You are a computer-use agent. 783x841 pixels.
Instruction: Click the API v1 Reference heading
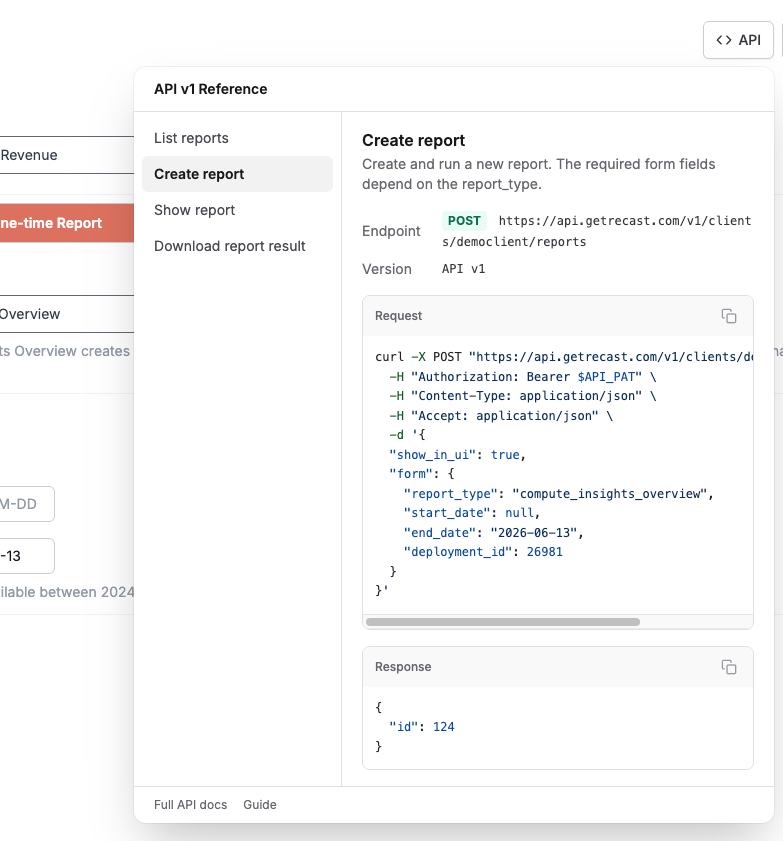click(x=210, y=89)
